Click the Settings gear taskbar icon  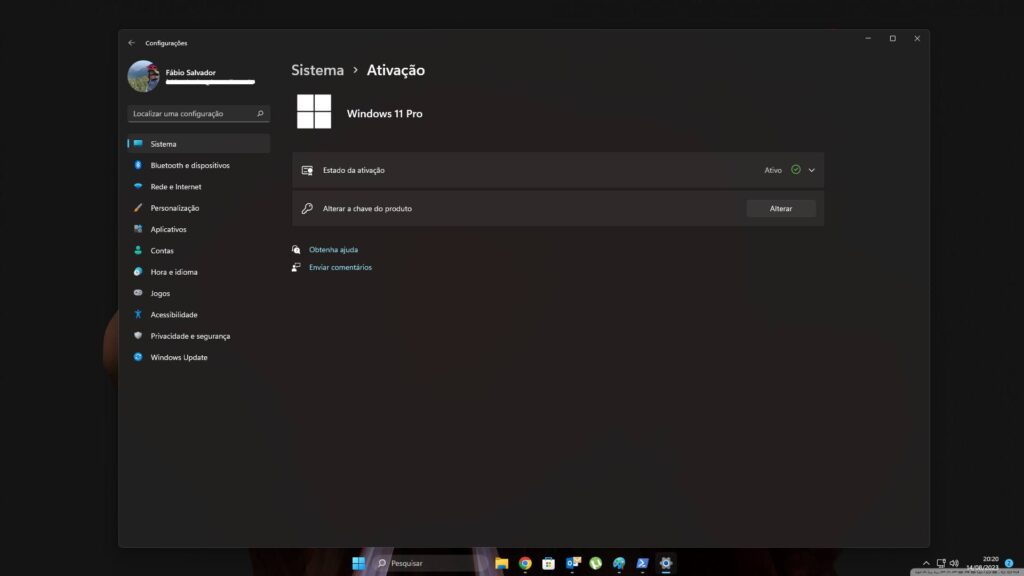665,563
